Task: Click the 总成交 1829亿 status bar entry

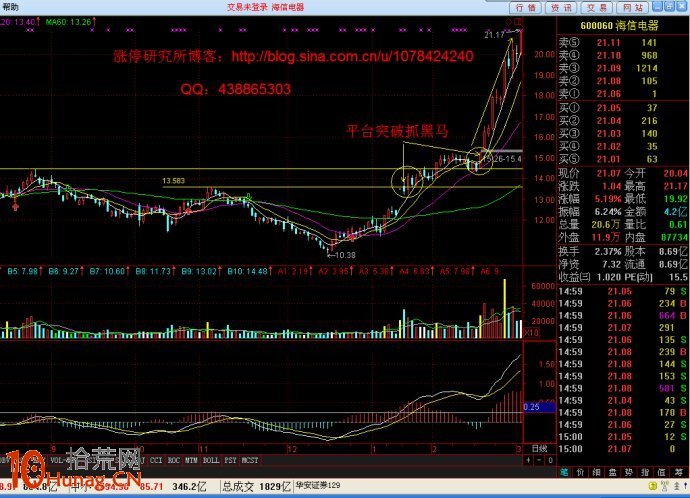Action: 256,486
